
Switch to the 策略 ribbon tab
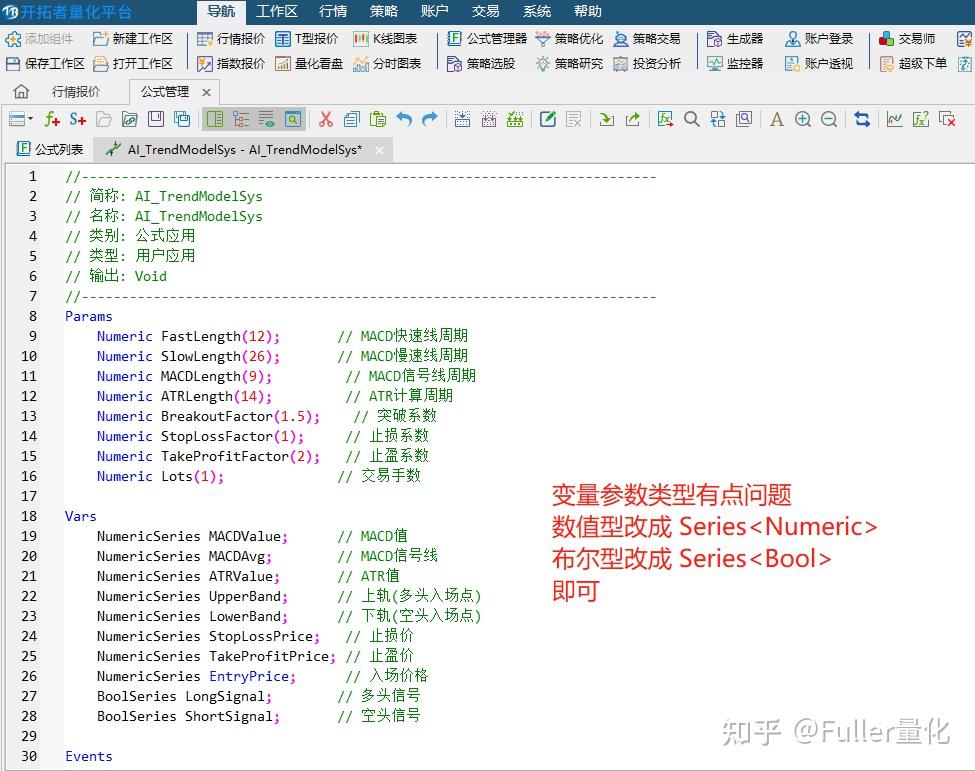(x=385, y=11)
